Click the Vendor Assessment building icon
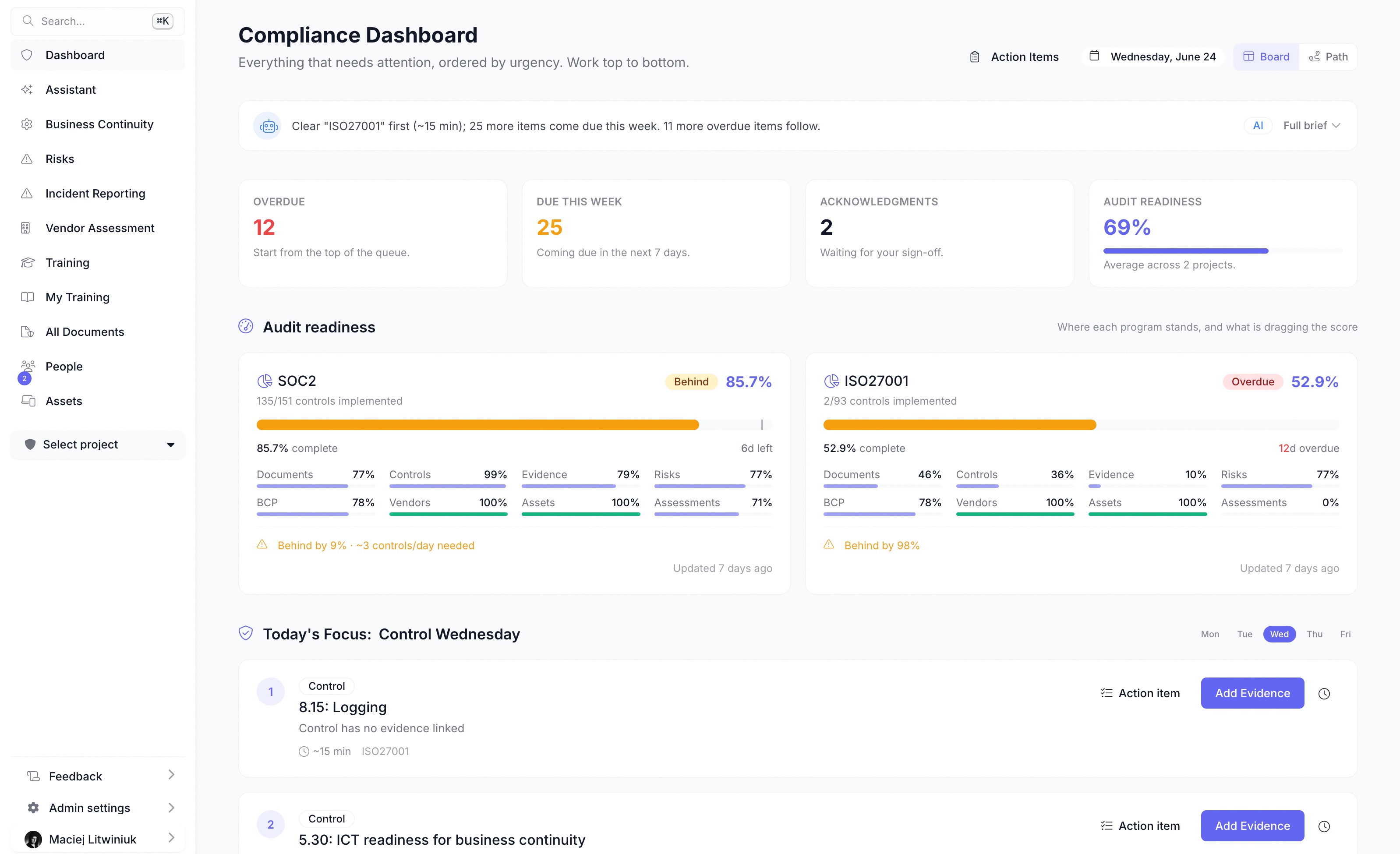1400x854 pixels. 25,229
